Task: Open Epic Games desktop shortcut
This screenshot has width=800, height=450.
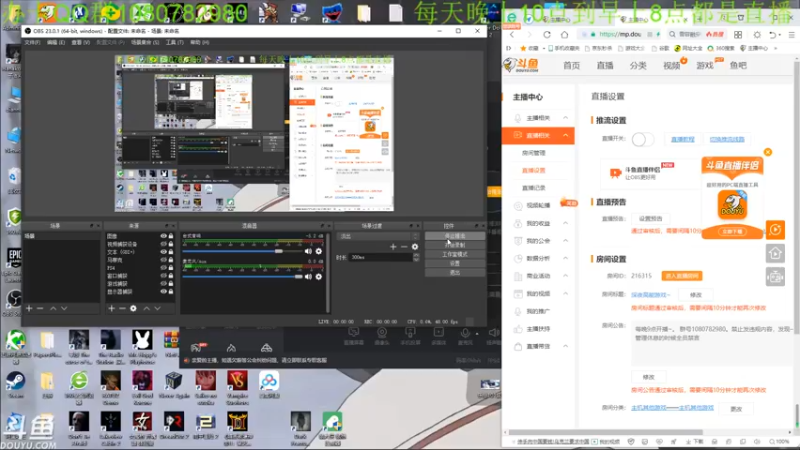Action: point(14,263)
